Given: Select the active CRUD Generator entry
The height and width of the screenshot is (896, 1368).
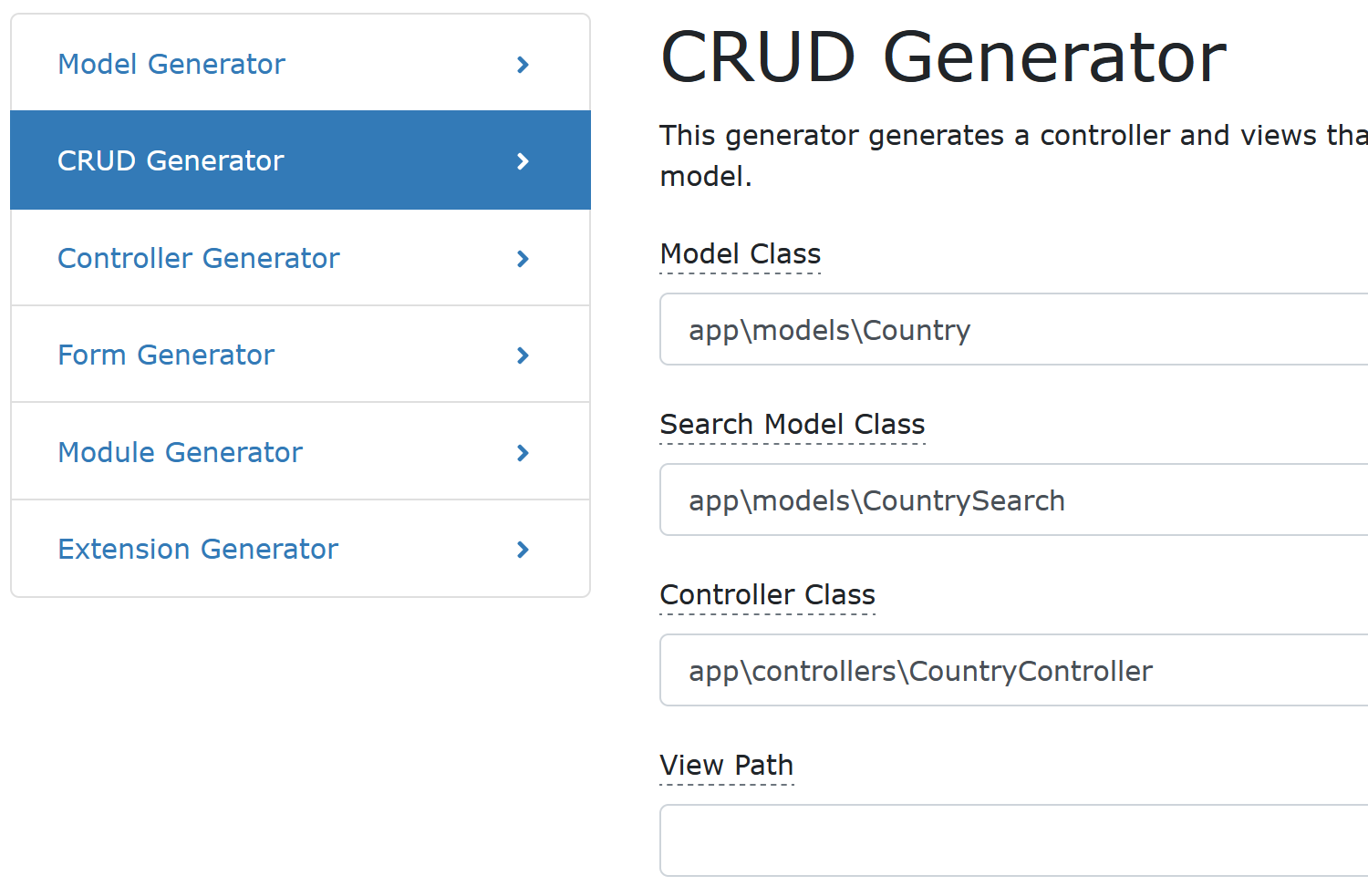Looking at the screenshot, I should pos(171,161).
